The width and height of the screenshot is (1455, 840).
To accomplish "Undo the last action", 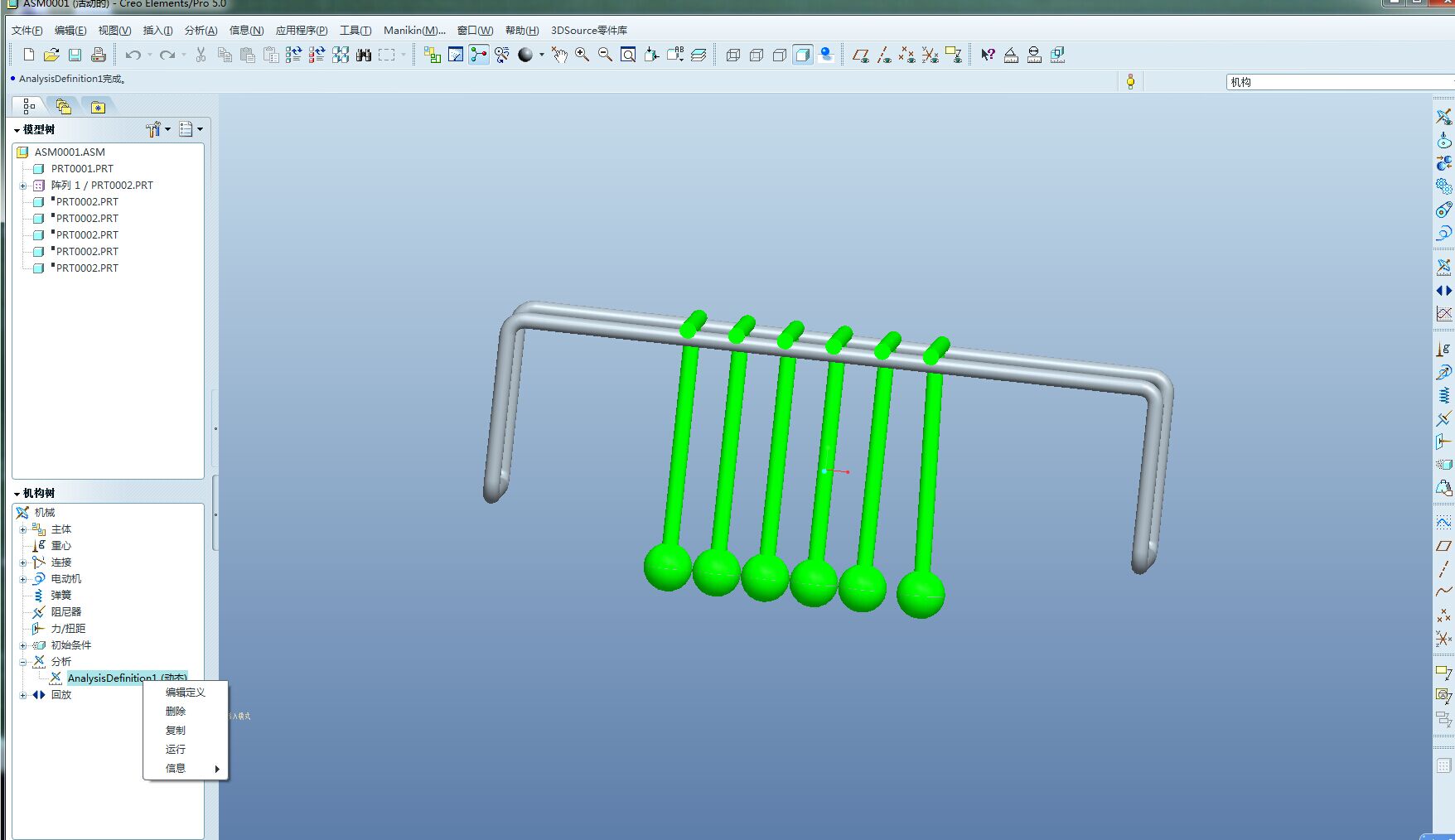I will 133,55.
